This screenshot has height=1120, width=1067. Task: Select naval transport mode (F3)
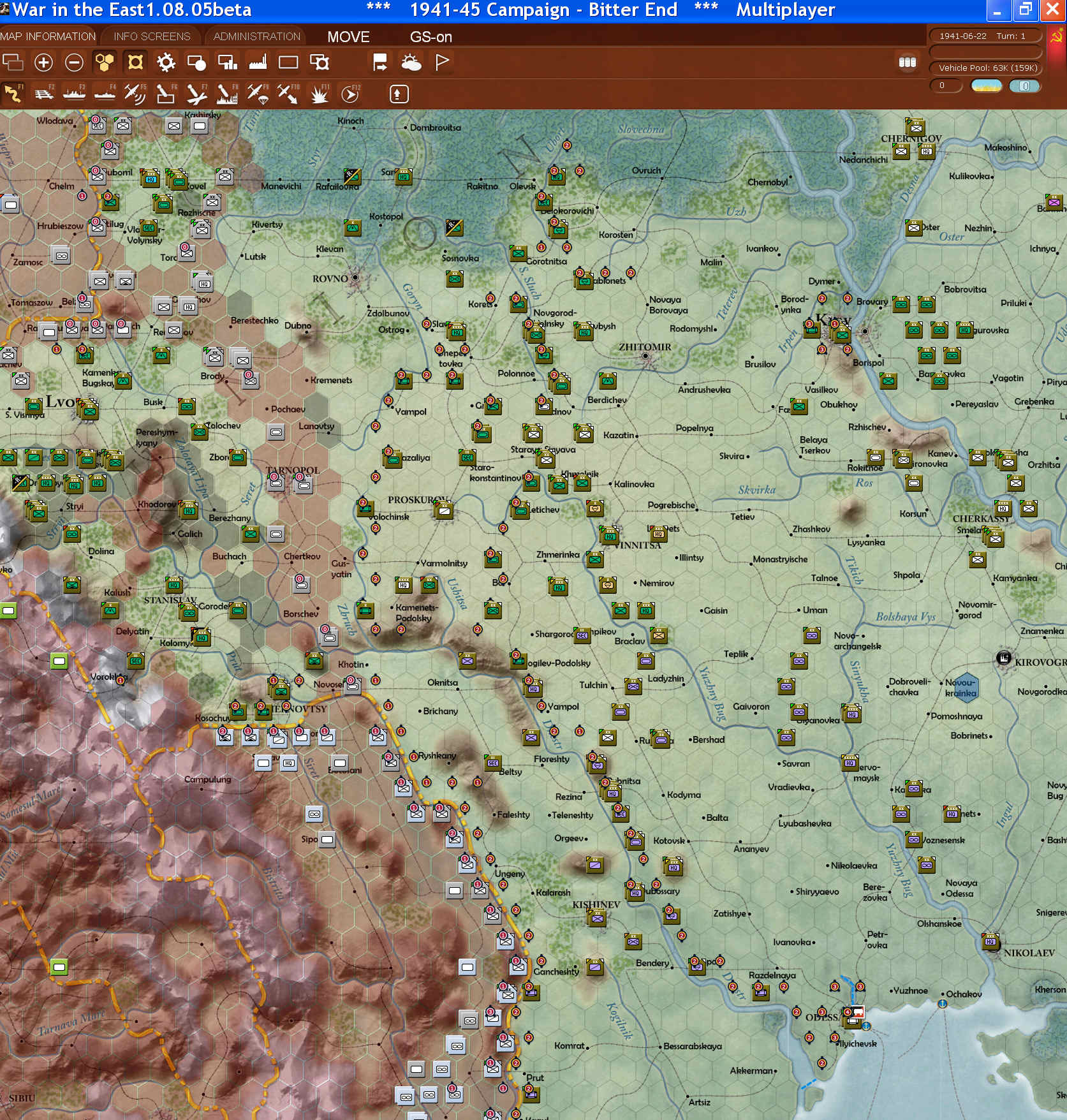pos(74,94)
